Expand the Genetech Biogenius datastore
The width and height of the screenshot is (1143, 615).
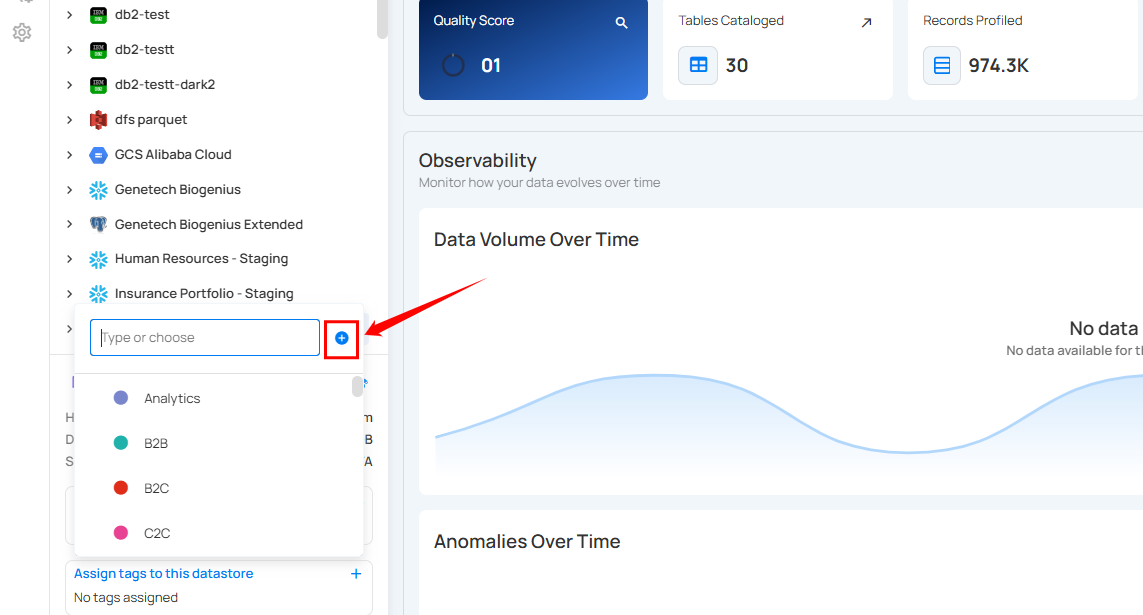pyautogui.click(x=69, y=190)
